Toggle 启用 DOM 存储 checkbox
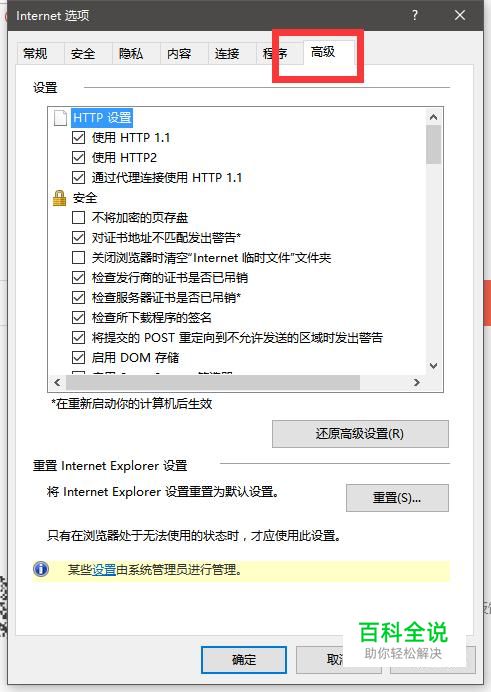Screen dimensions: 491x692 [79, 357]
